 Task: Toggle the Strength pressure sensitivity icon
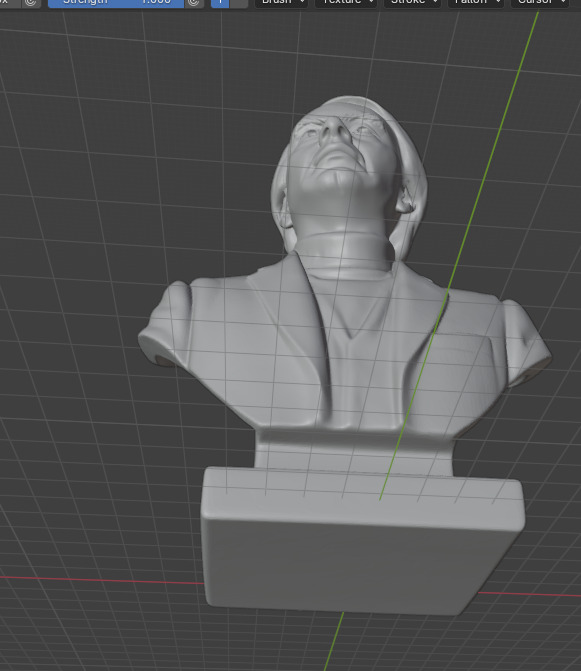(194, 3)
